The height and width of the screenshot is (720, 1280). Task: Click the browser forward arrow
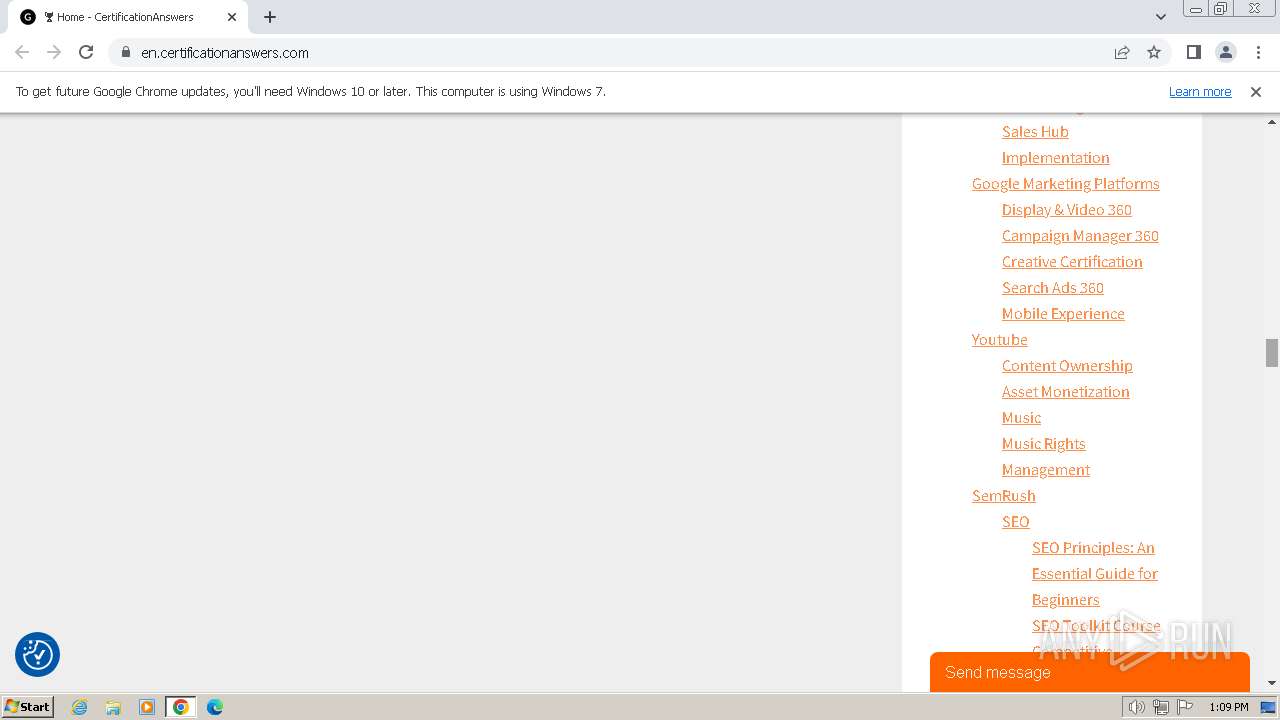[54, 52]
